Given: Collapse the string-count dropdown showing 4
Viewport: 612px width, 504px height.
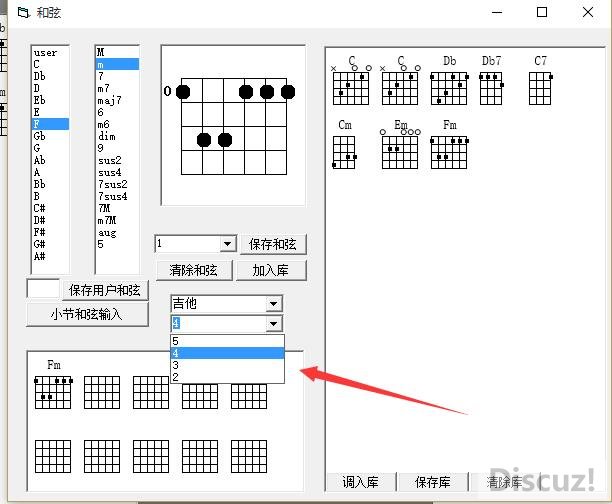Looking at the screenshot, I should [274, 324].
